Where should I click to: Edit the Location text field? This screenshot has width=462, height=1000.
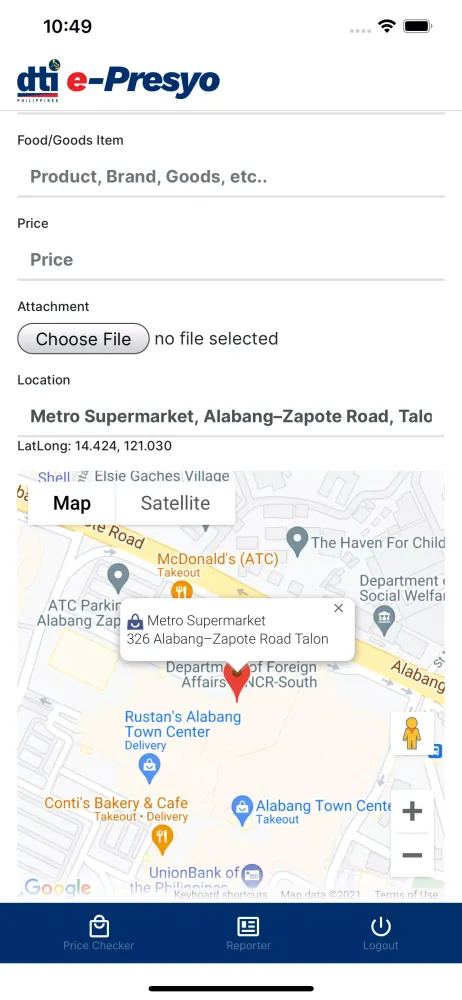[x=231, y=417]
